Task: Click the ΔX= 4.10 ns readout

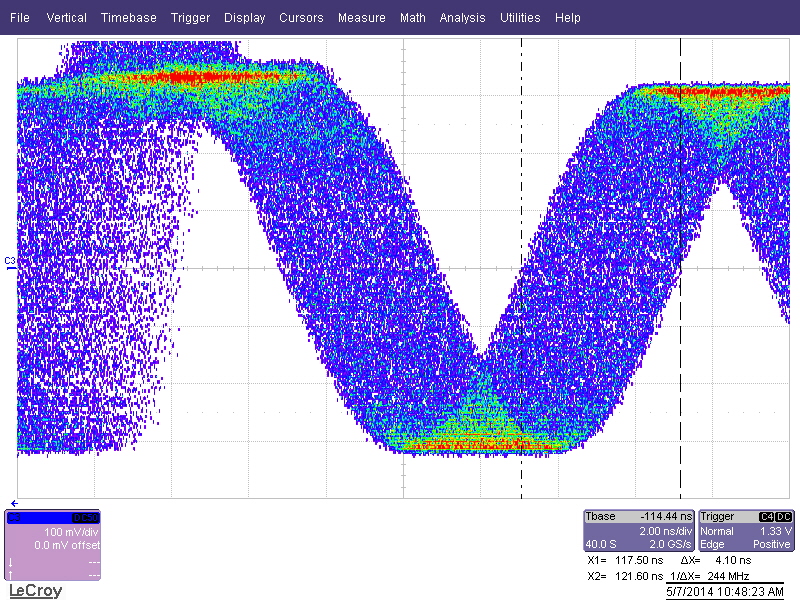Action: click(x=716, y=560)
